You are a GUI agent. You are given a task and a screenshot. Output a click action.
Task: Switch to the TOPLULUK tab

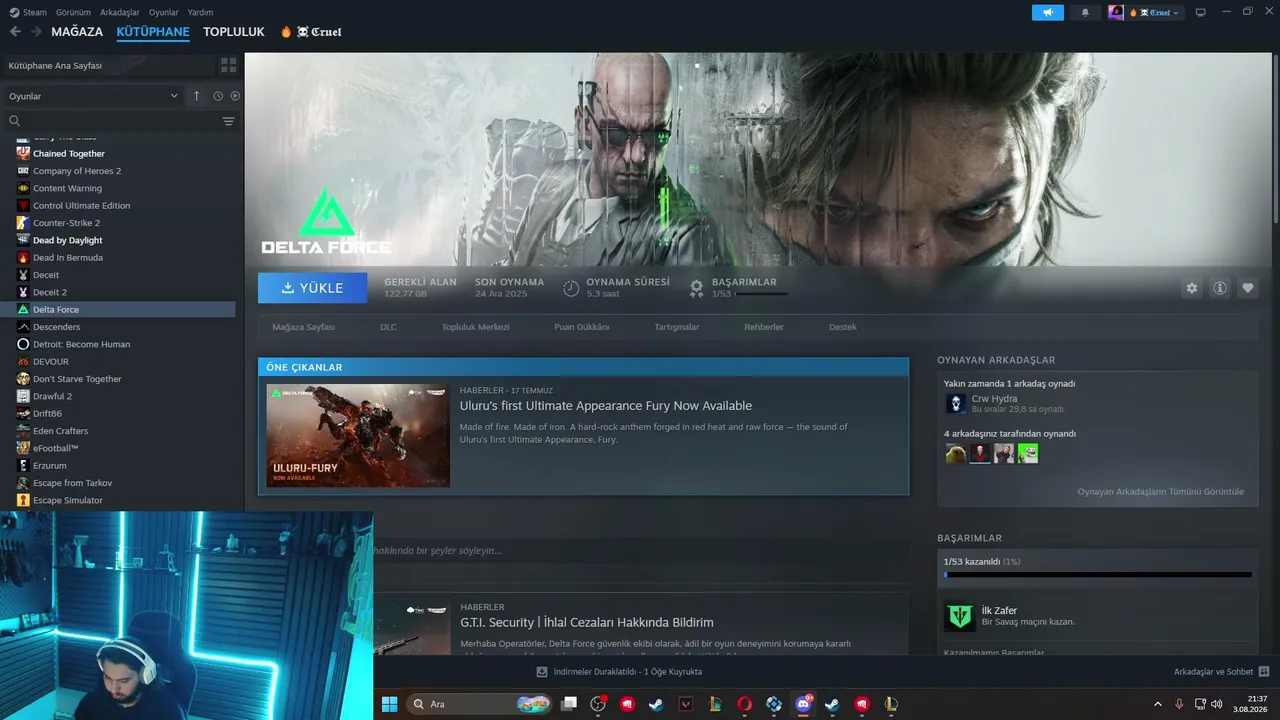click(x=234, y=32)
